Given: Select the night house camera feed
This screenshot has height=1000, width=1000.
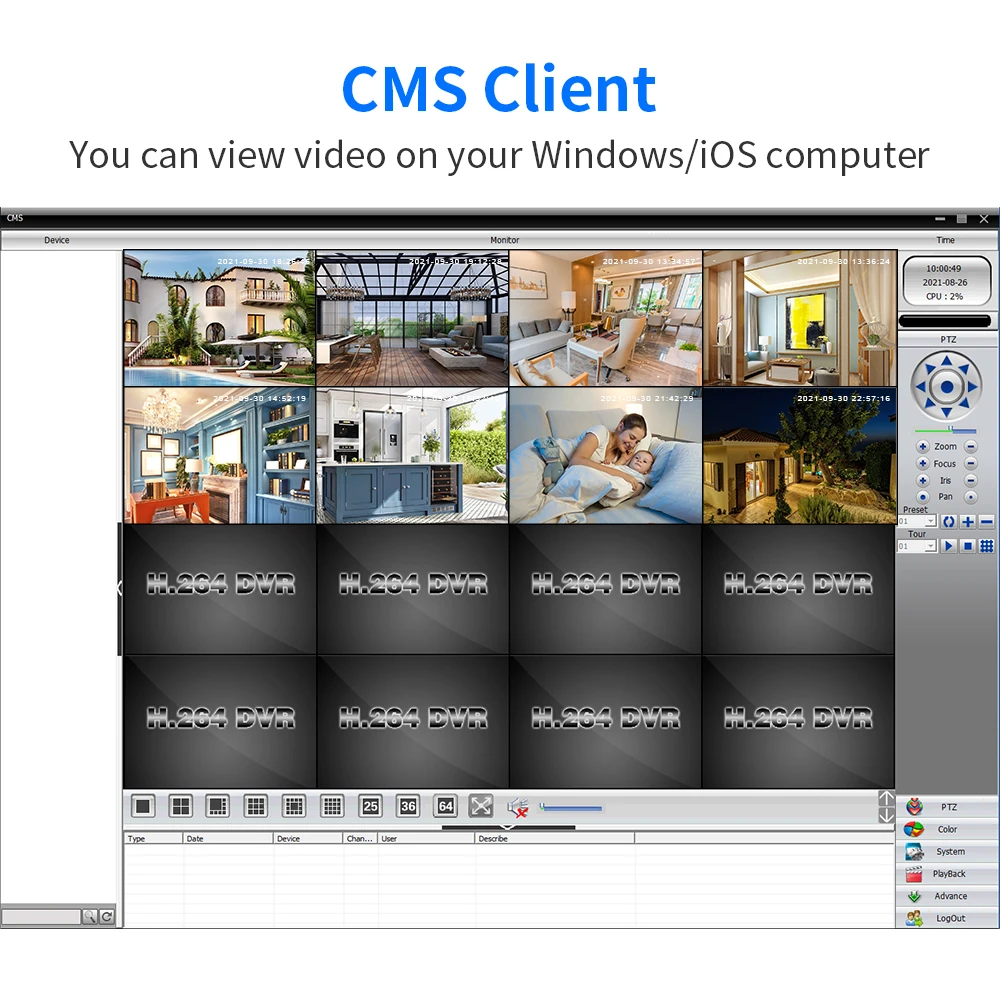Looking at the screenshot, I should click(799, 455).
